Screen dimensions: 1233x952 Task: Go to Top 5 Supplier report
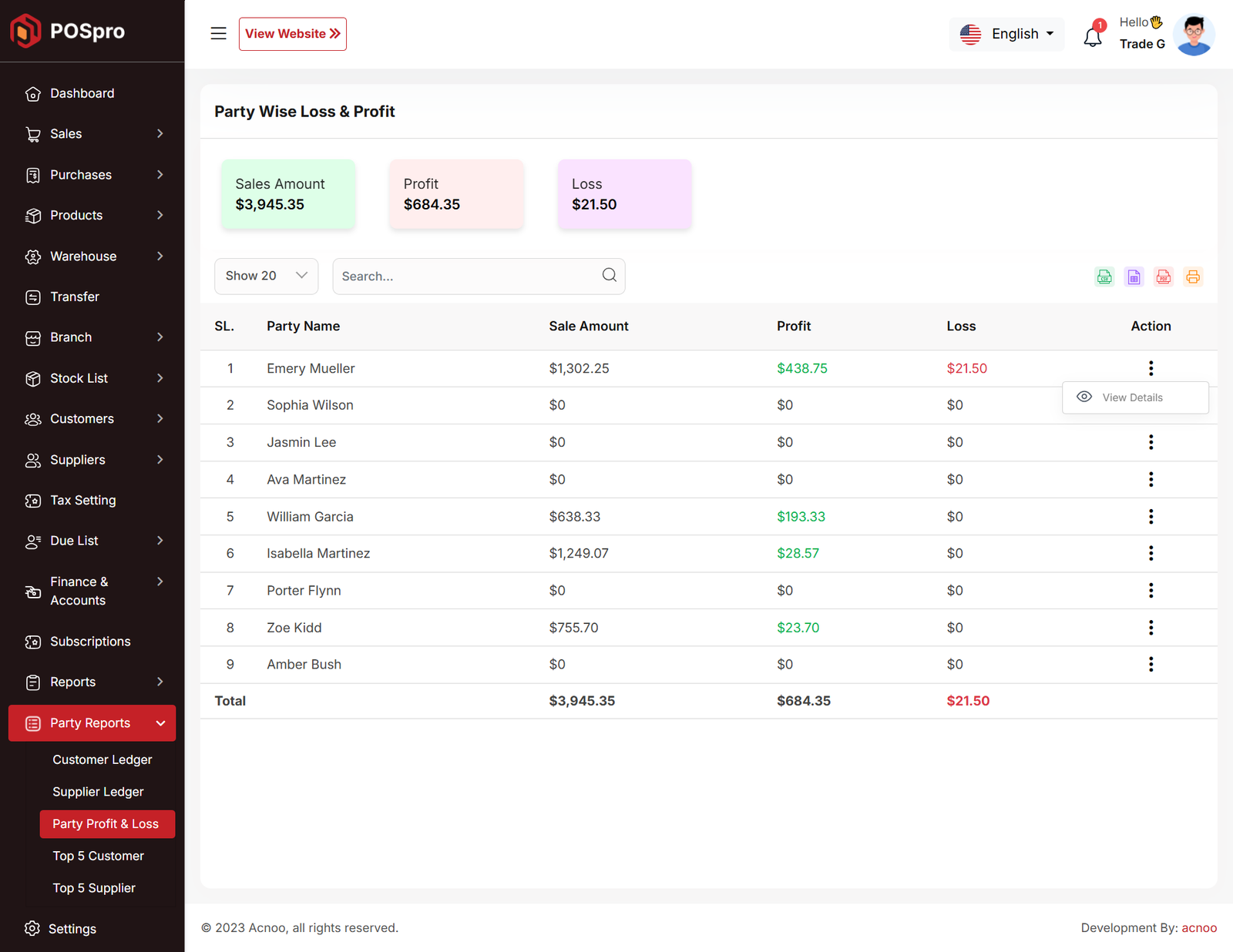(94, 888)
